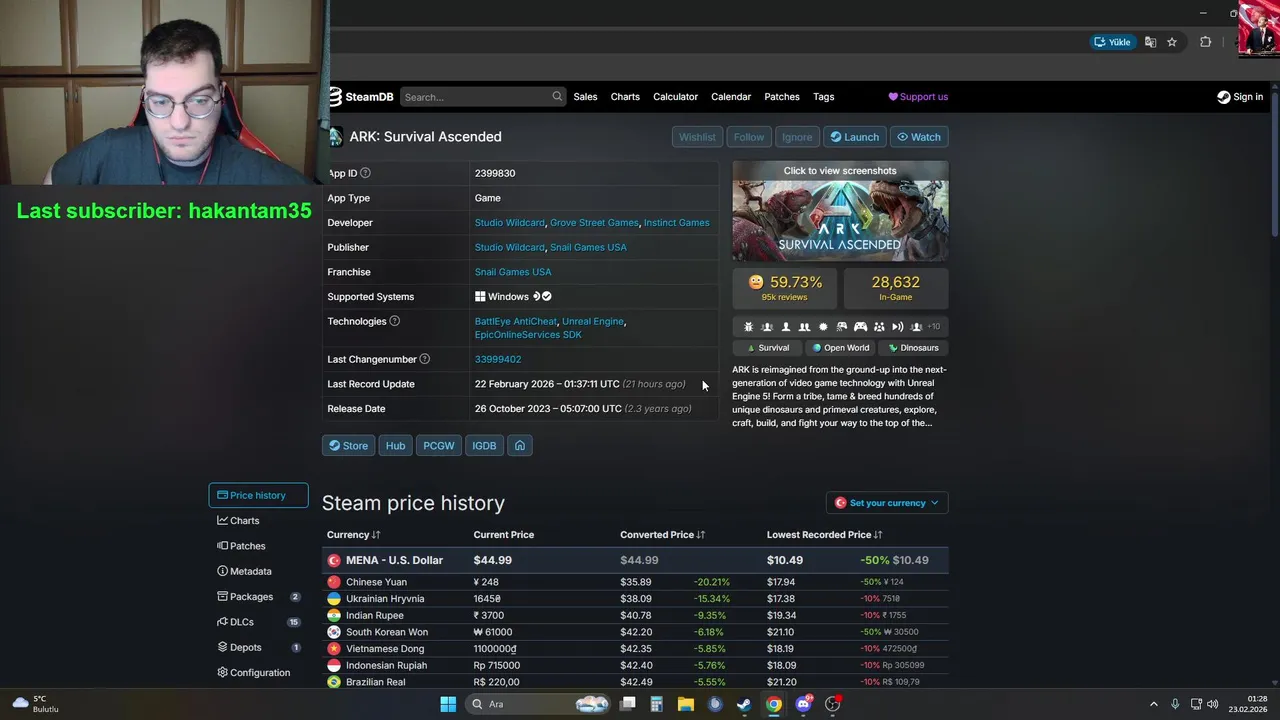1280x720 pixels.
Task: Click Sign in with Steam
Action: pyautogui.click(x=1240, y=97)
